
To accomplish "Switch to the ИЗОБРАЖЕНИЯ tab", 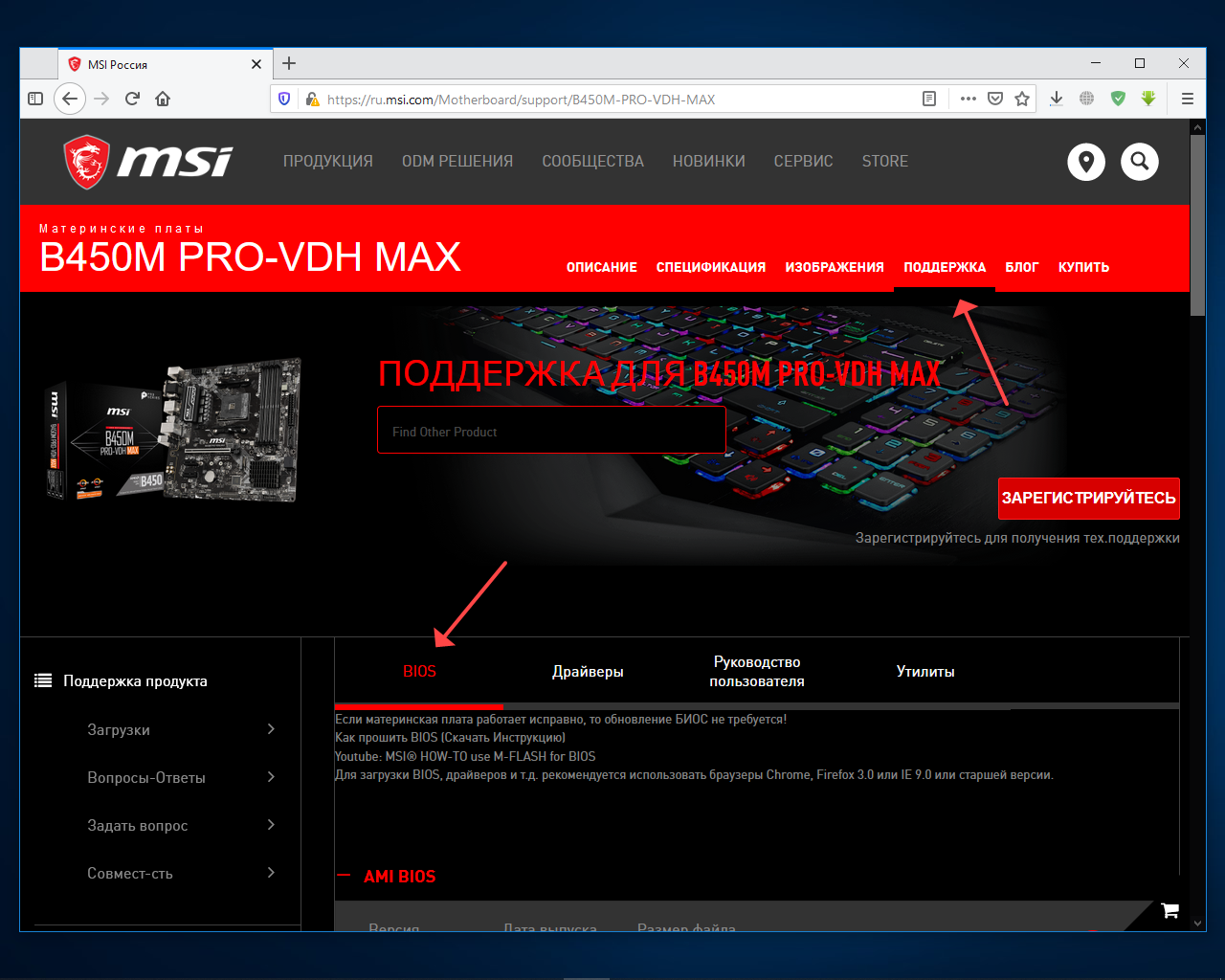I will [x=835, y=267].
